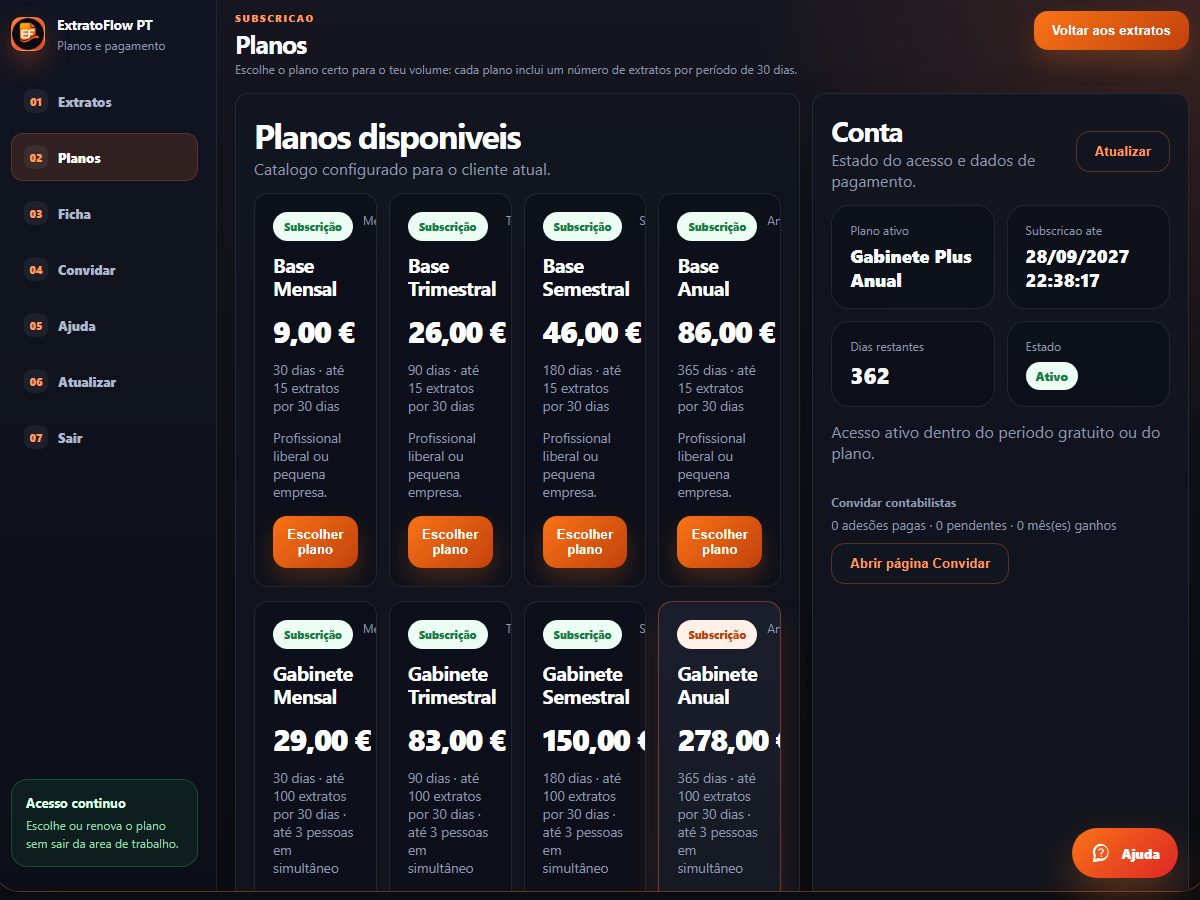Choose the Base Anual plan button
The width and height of the screenshot is (1200, 900).
(x=719, y=542)
